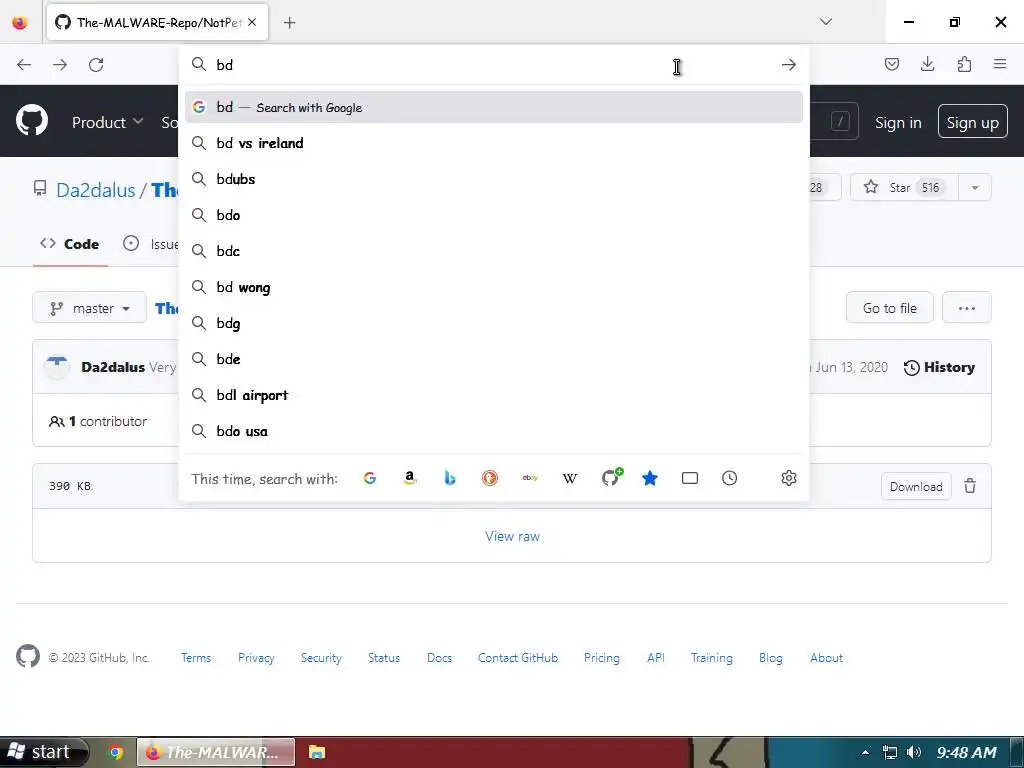Open the extensions puzzle icon
This screenshot has height=768, width=1024.
(964, 64)
